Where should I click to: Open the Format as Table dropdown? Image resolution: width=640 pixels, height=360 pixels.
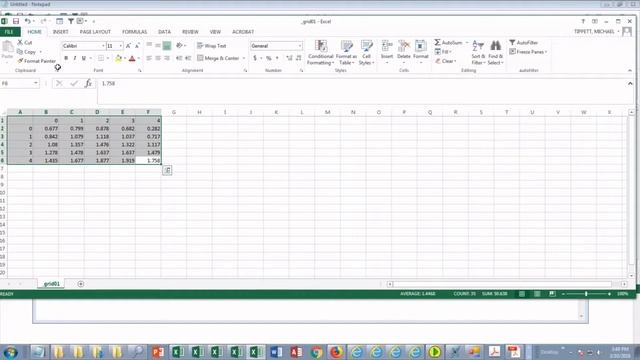click(346, 52)
